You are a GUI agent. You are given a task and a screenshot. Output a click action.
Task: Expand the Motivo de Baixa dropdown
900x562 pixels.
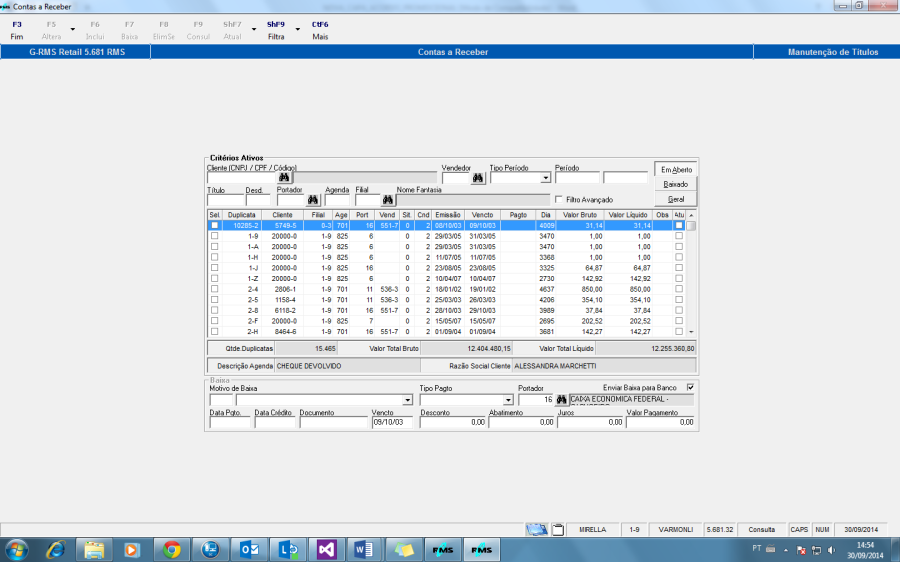click(407, 400)
